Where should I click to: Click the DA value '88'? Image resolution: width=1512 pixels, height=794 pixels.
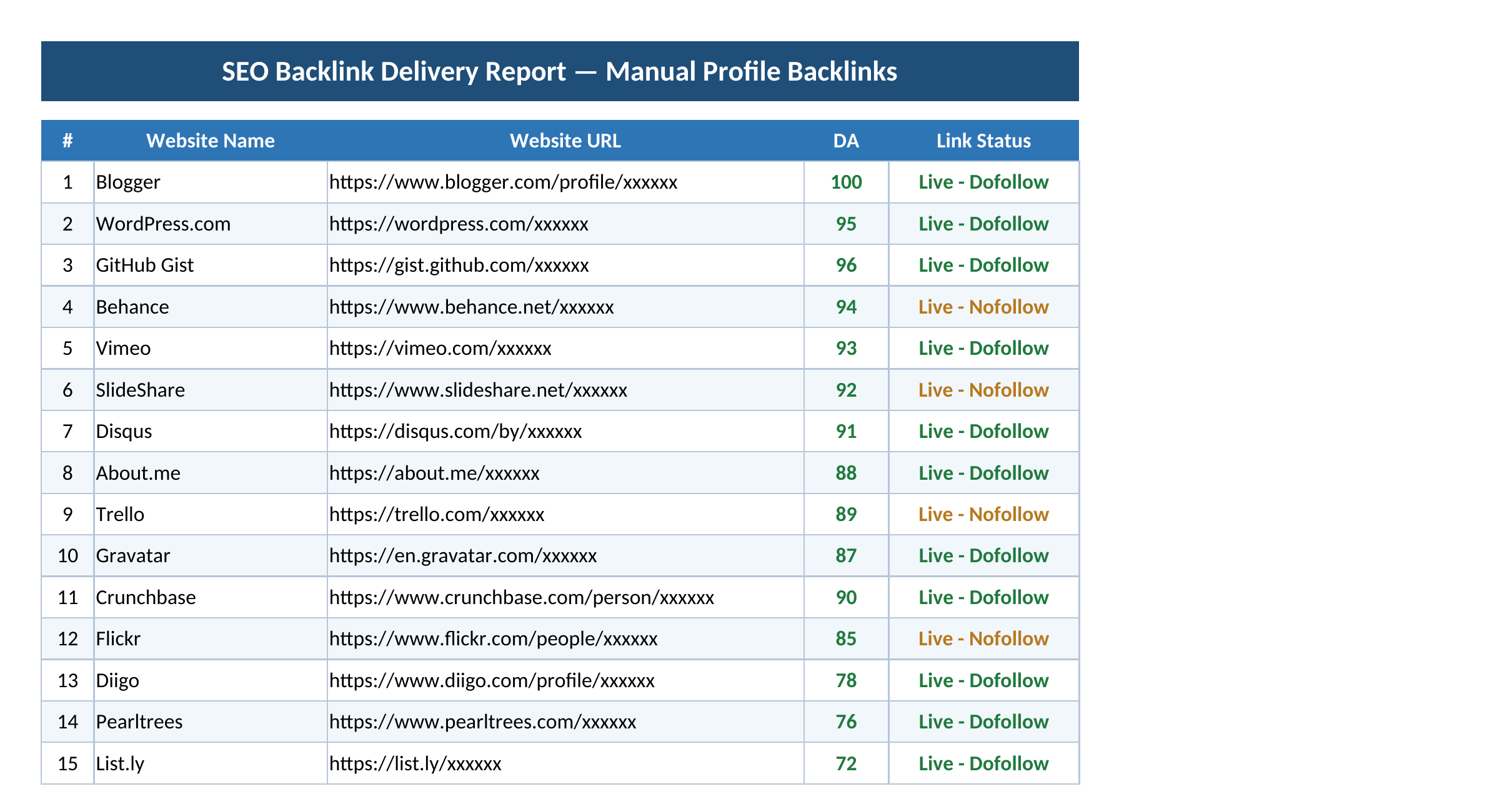(x=846, y=473)
